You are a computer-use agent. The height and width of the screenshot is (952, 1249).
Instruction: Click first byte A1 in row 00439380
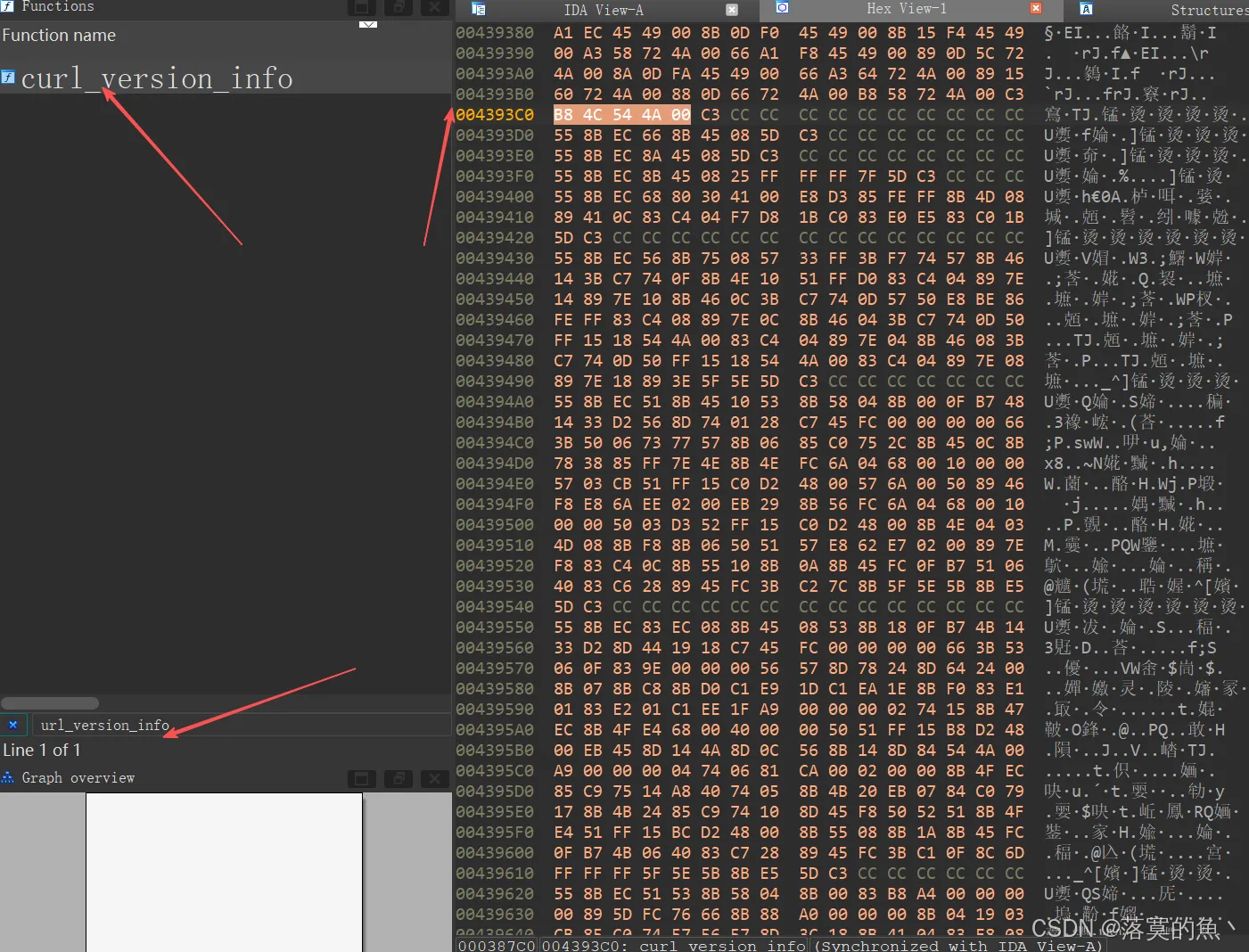[563, 33]
